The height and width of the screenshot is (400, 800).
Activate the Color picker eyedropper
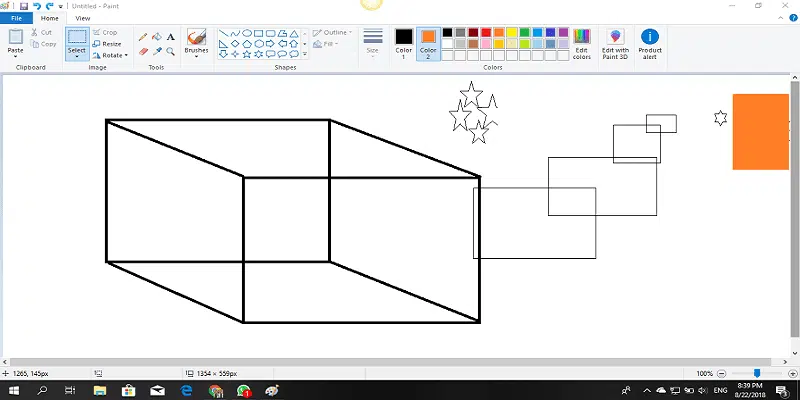pos(156,50)
